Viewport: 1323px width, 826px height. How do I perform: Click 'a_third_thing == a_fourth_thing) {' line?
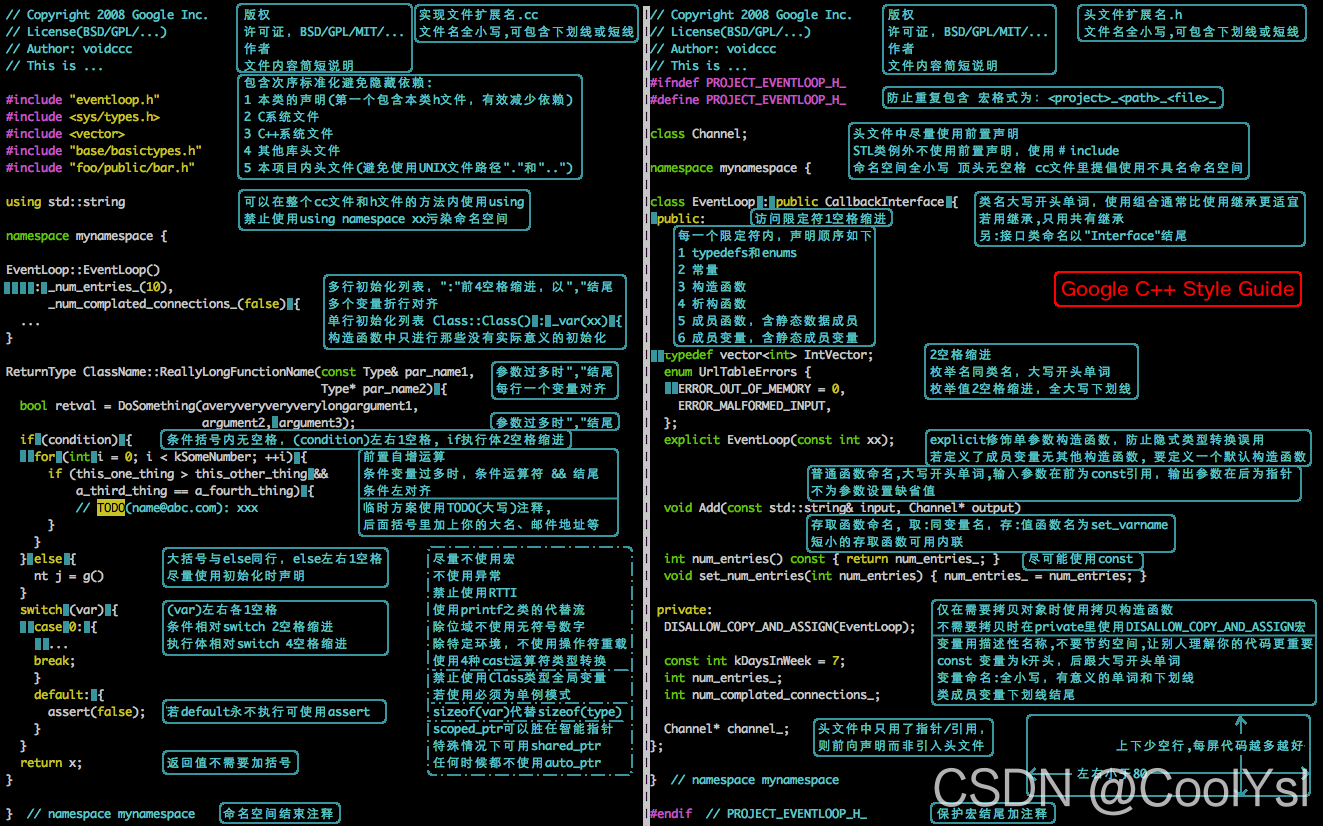195,491
